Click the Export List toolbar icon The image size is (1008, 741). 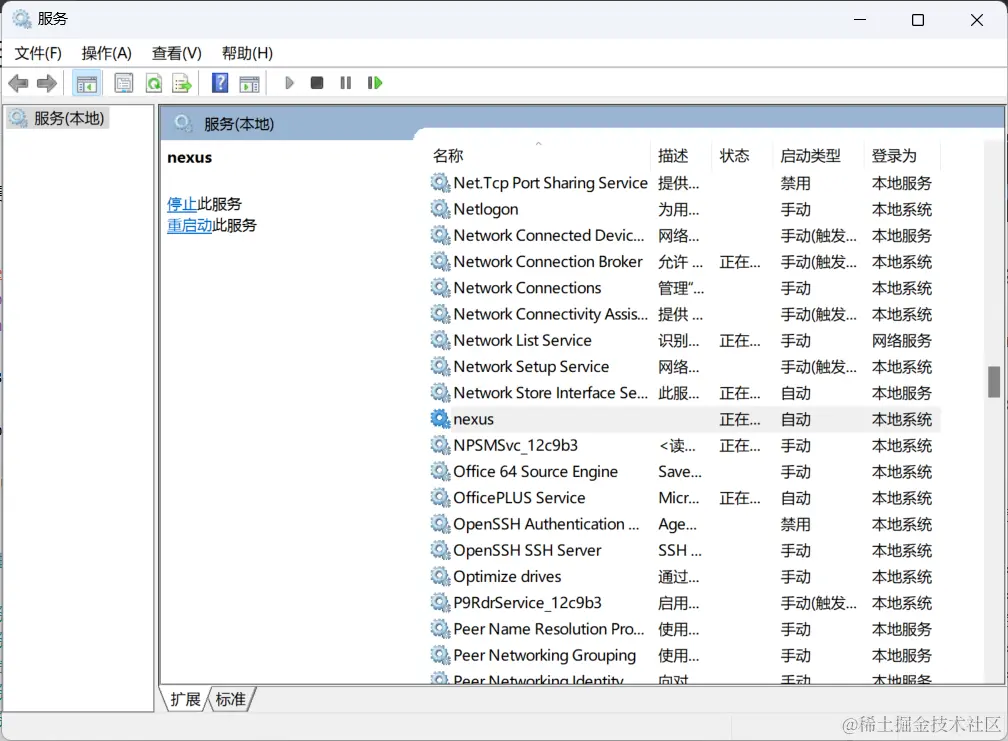tap(182, 83)
